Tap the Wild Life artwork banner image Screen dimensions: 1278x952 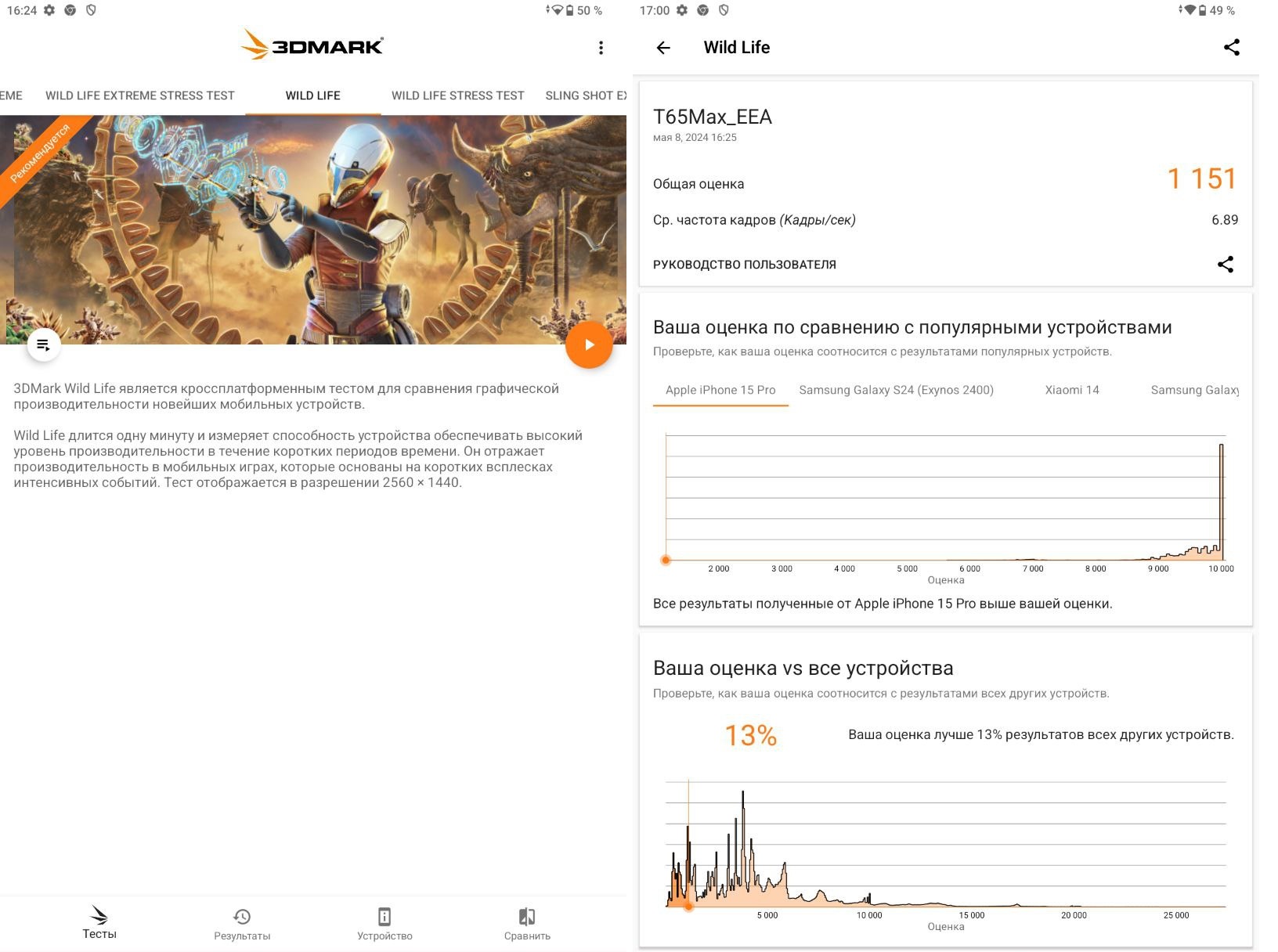(313, 229)
